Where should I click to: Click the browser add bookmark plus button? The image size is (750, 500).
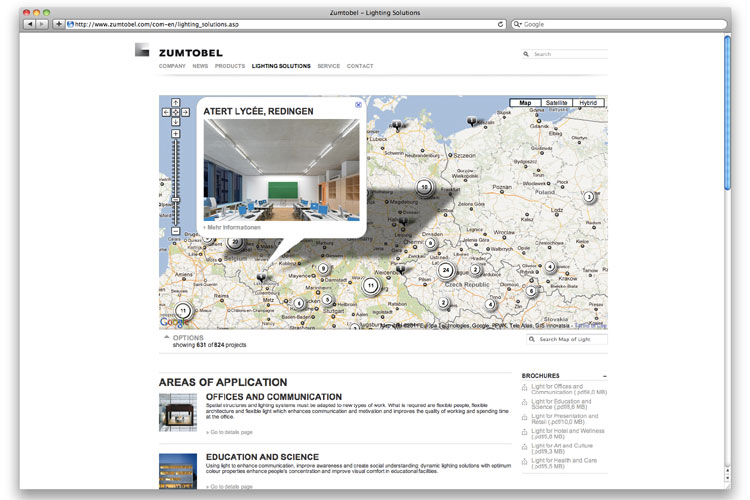pyautogui.click(x=58, y=24)
